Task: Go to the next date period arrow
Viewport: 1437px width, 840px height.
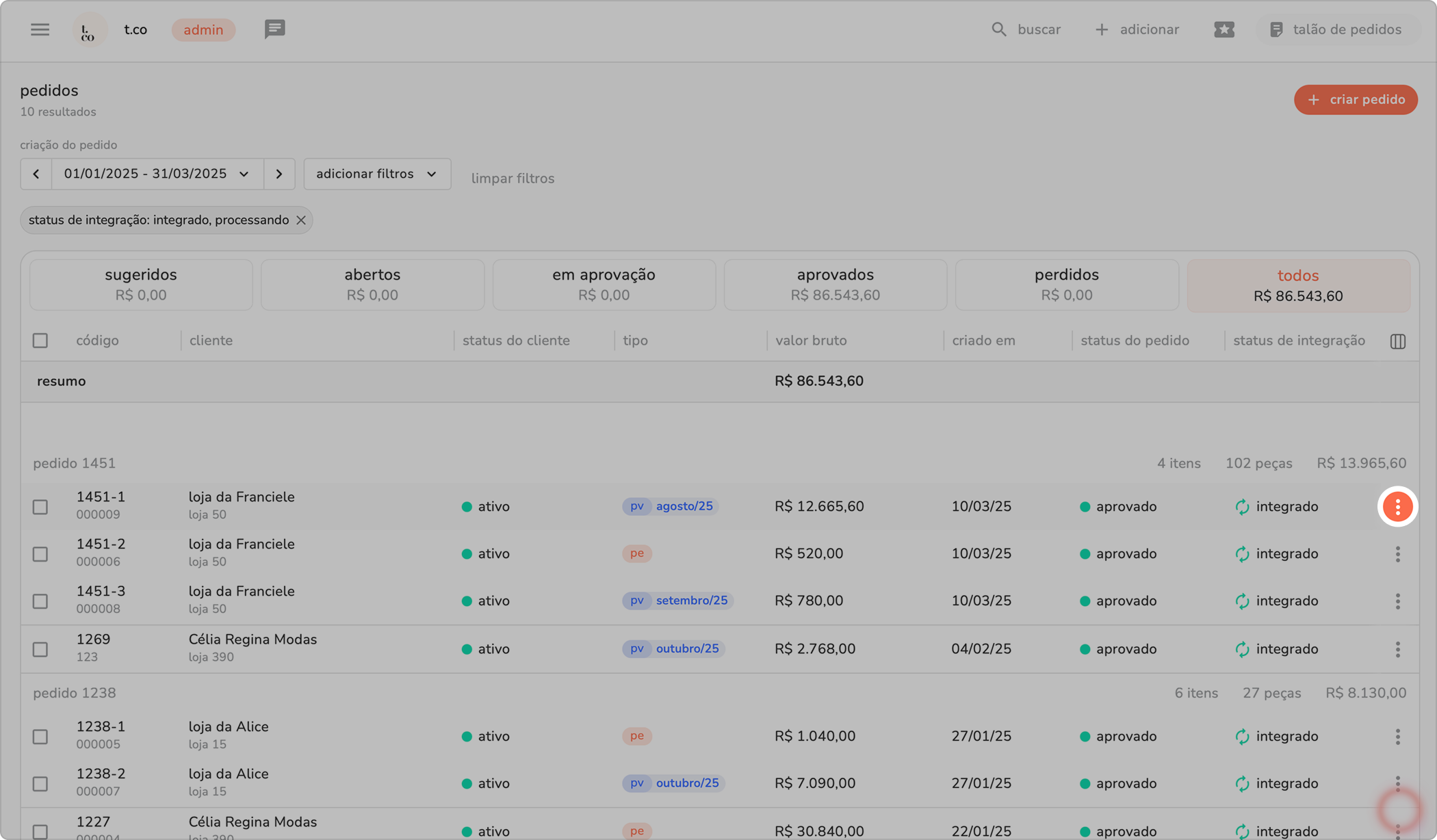Action: 279,174
